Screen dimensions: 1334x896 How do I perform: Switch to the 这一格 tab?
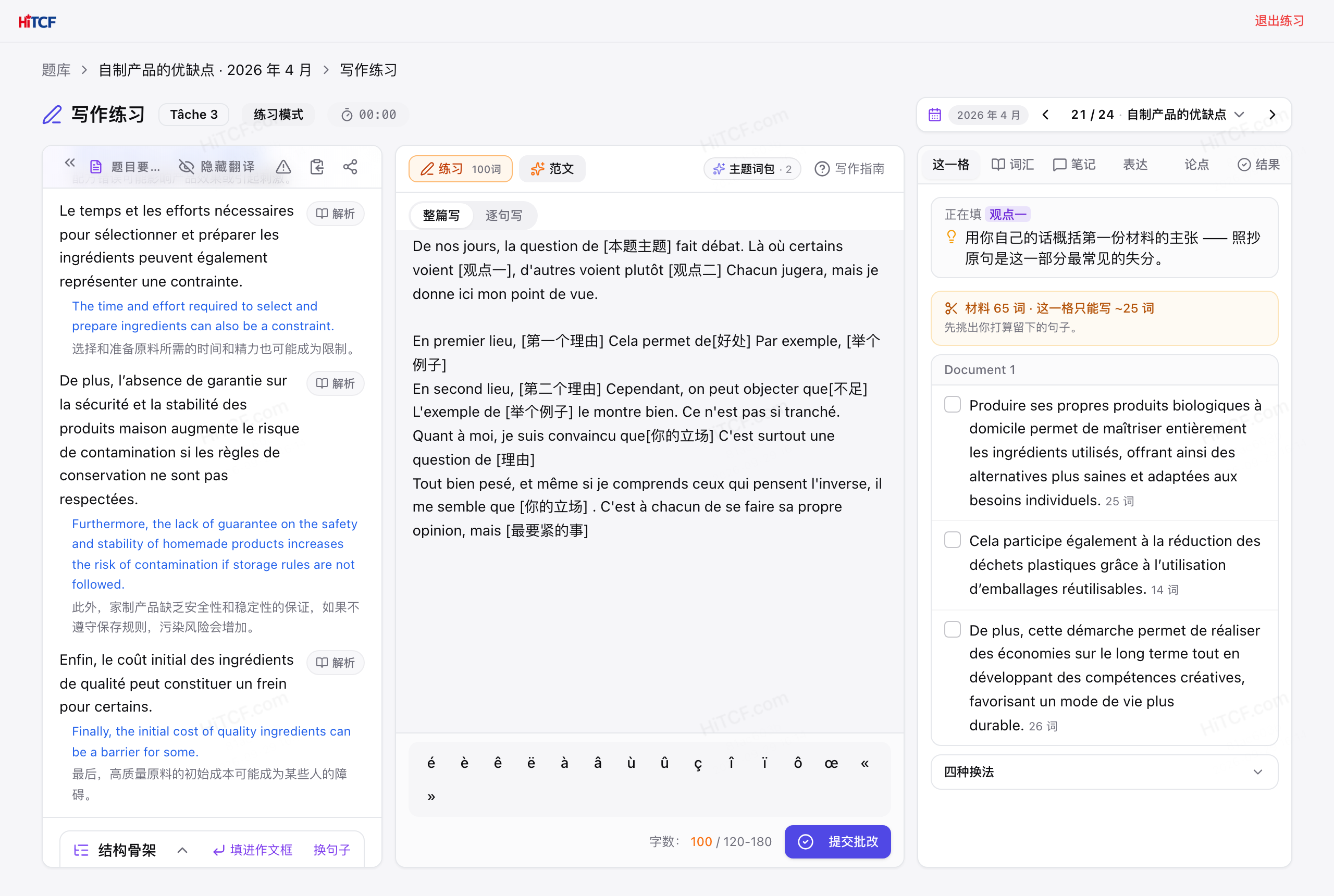951,165
